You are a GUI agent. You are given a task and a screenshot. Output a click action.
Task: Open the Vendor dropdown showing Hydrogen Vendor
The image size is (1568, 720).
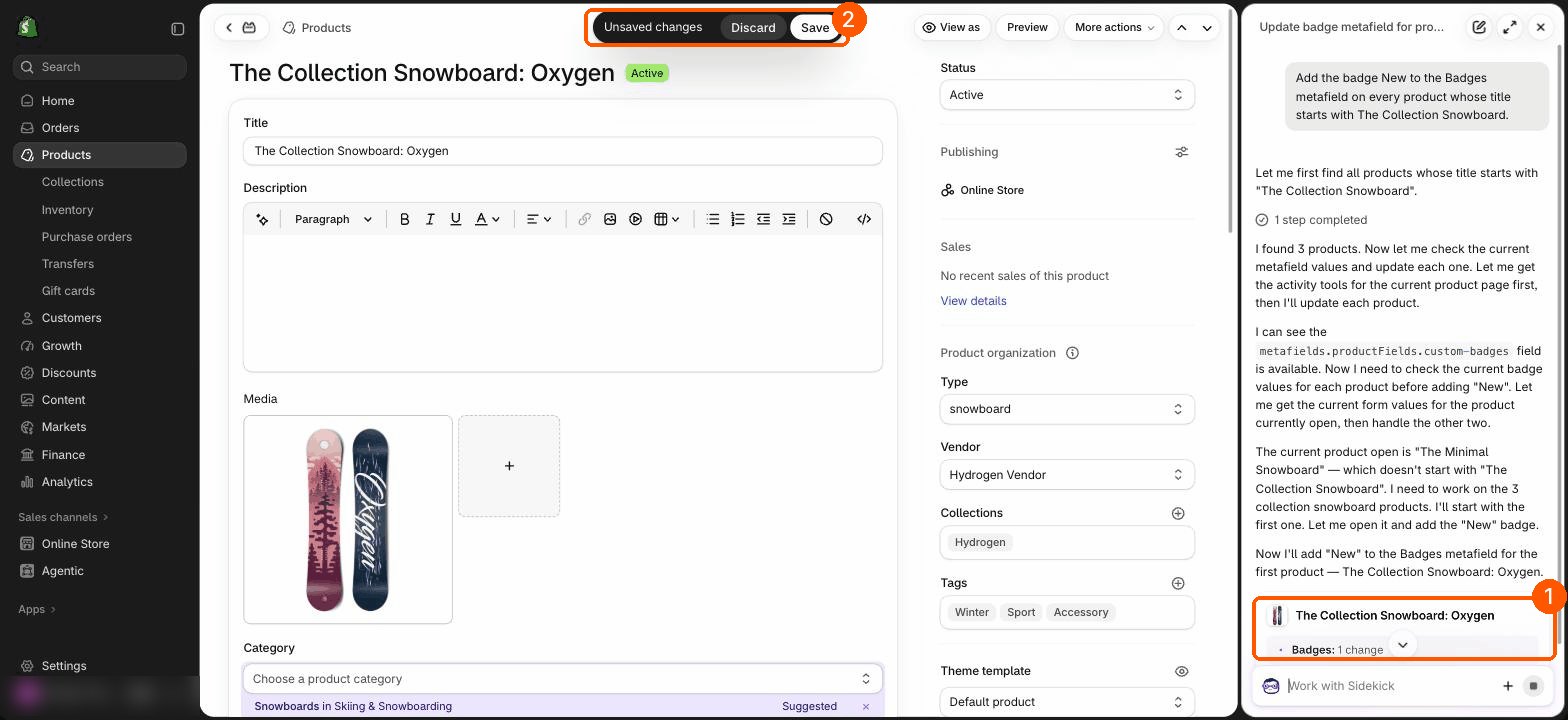pos(1067,475)
